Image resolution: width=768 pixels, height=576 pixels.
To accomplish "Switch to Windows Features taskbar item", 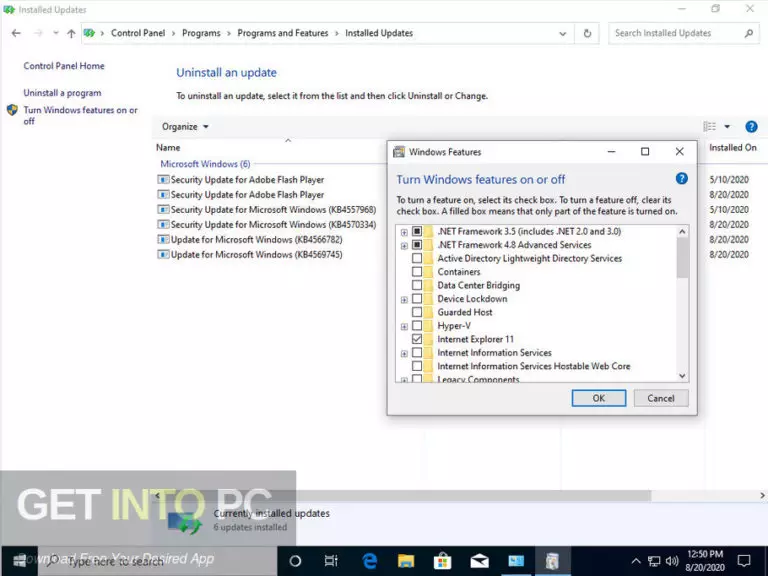I will pyautogui.click(x=552, y=561).
